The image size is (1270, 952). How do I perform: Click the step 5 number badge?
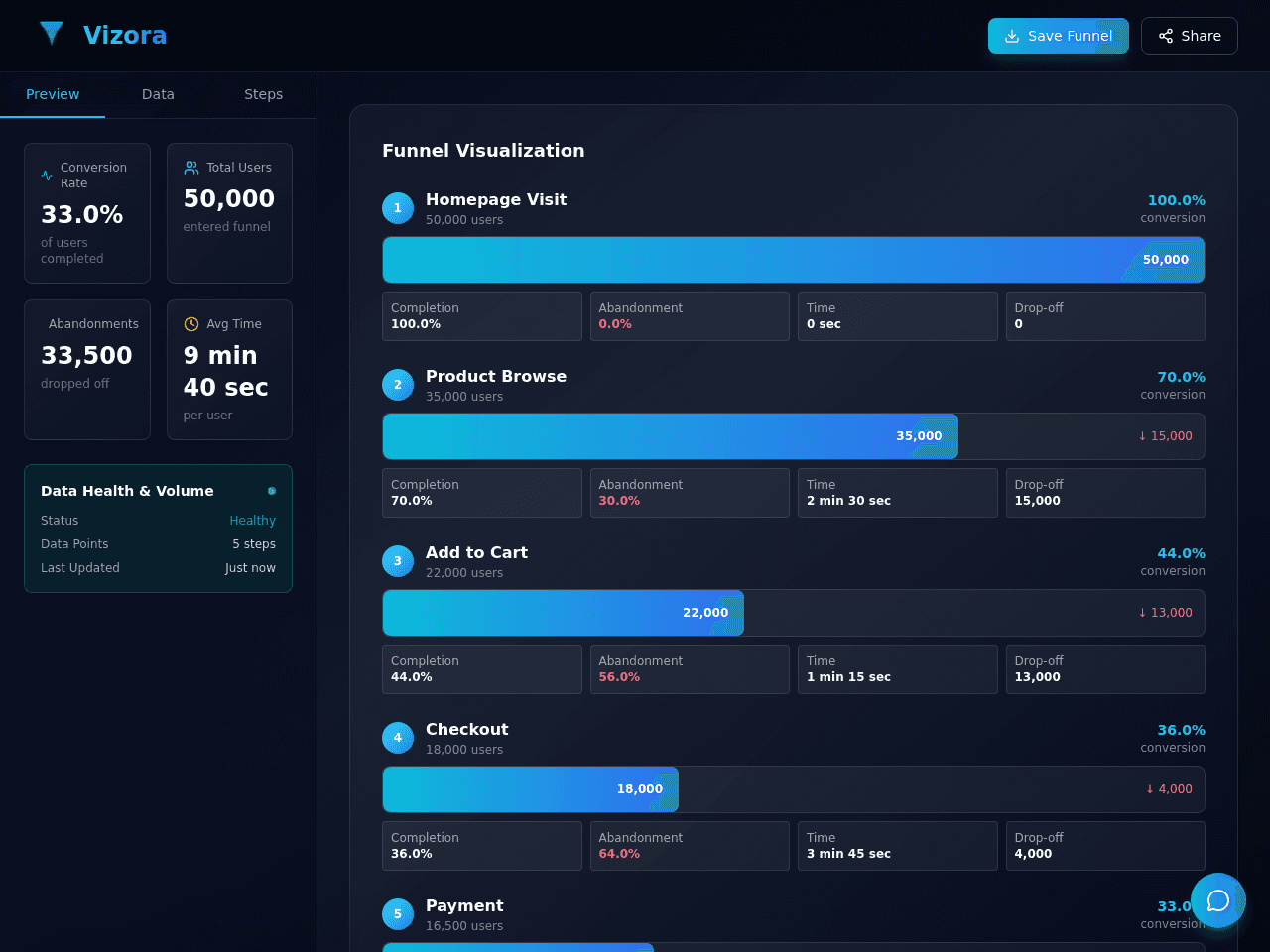pyautogui.click(x=398, y=914)
